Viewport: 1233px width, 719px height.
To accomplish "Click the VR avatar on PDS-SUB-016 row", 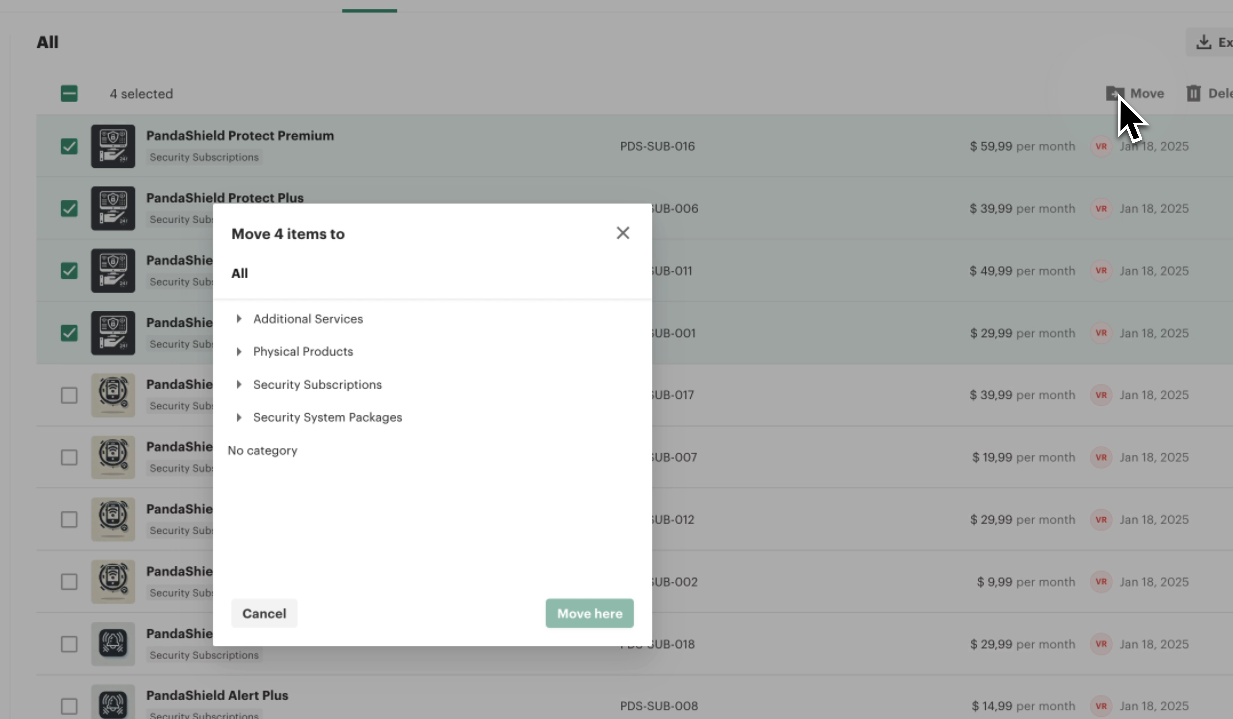I will pos(1101,146).
